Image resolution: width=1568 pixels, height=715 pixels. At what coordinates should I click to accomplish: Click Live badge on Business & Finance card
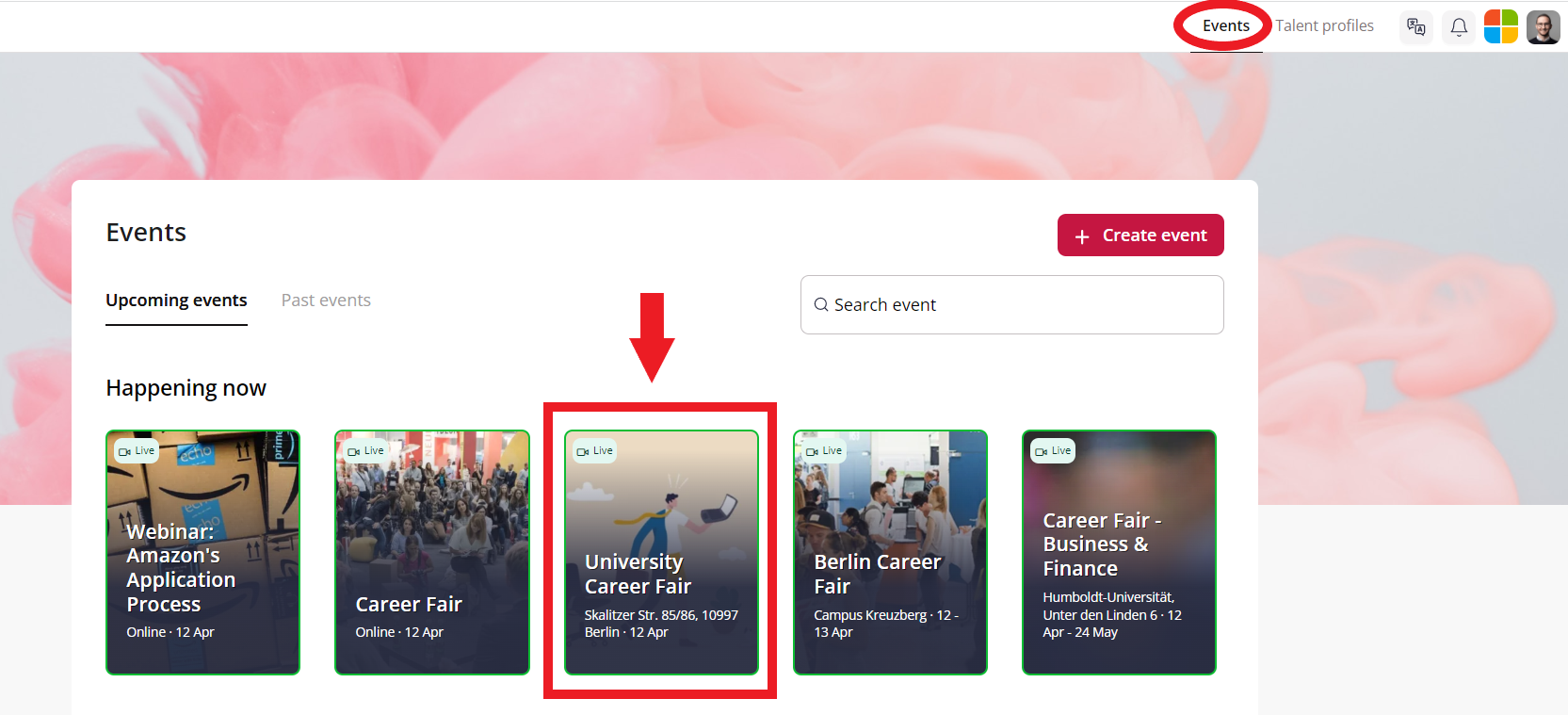1053,451
